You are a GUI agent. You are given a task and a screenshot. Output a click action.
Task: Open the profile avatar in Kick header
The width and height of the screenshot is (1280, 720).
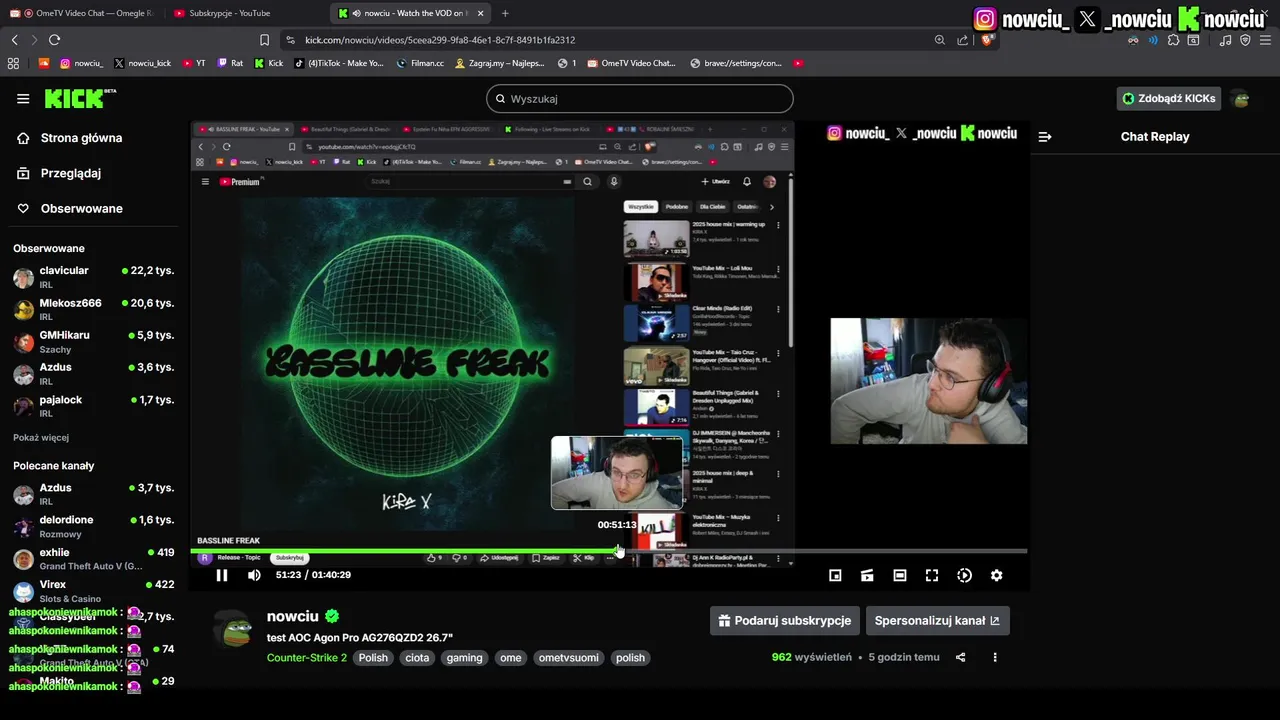point(1241,99)
